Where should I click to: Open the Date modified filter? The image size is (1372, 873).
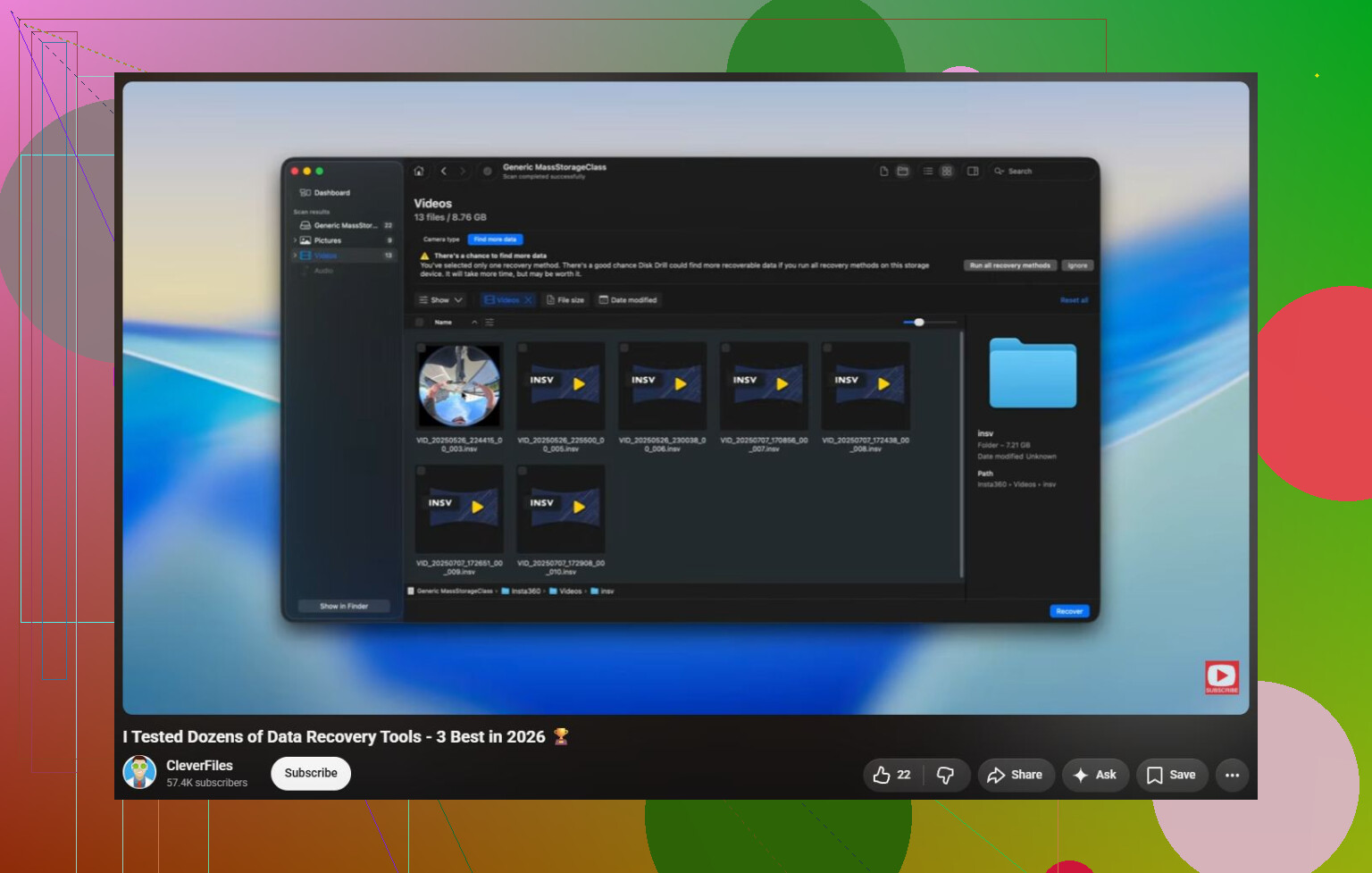(628, 300)
